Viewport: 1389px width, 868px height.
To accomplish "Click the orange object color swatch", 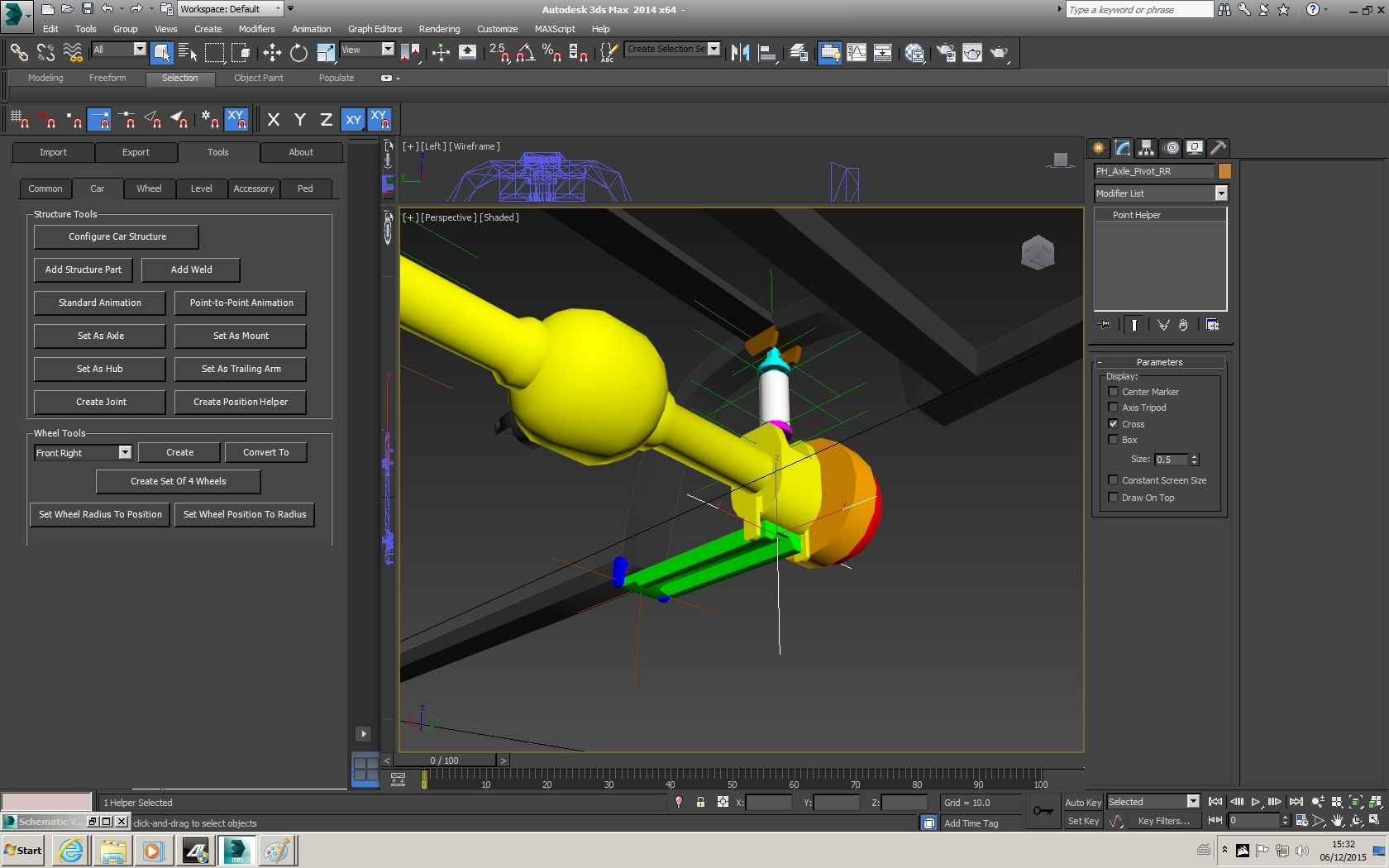I will (x=1224, y=171).
